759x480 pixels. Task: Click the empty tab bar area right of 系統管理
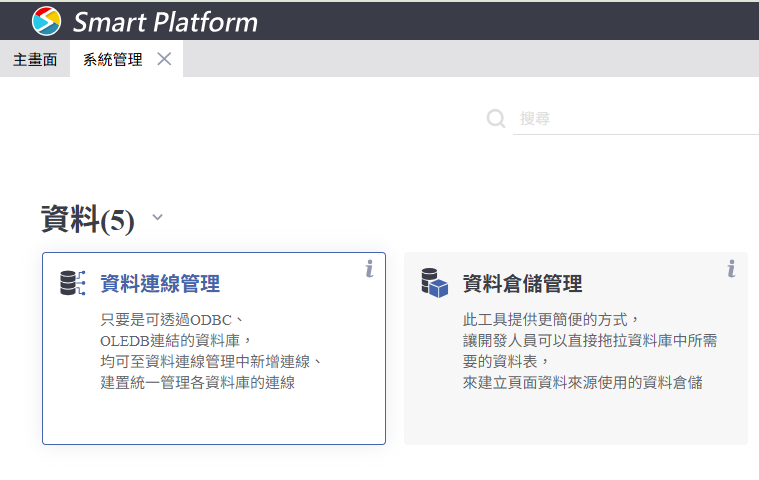click(x=470, y=59)
